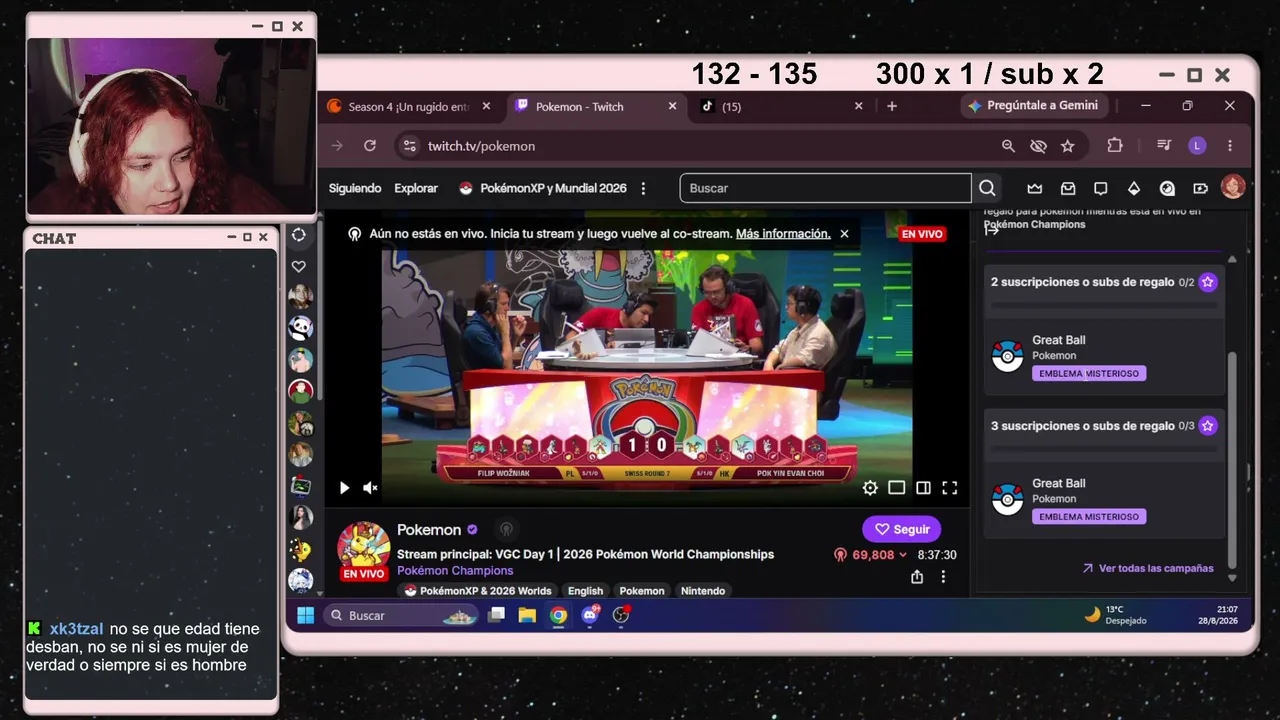Reload the twitch.tv page
This screenshot has height=720, width=1280.
[370, 146]
